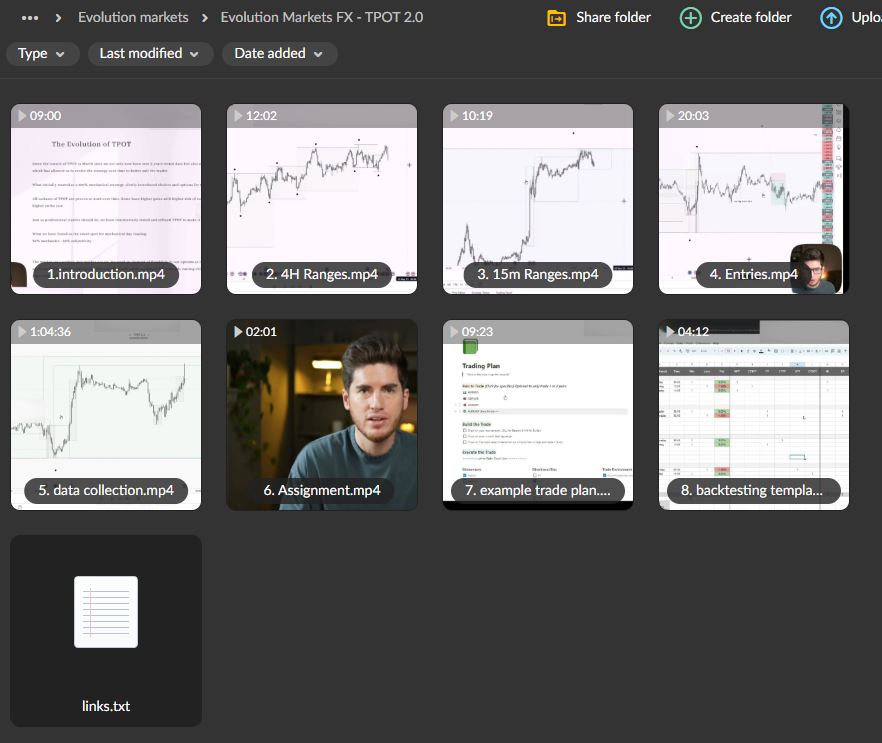Expand the Type filter dropdown
This screenshot has width=882, height=743.
[x=42, y=54]
